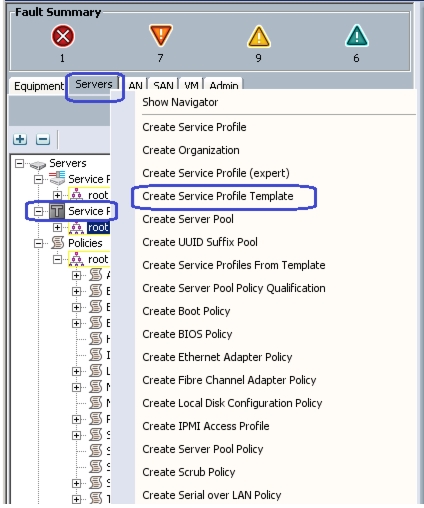This screenshot has height=508, width=424.
Task: Open the Admin tab
Action: point(224,86)
